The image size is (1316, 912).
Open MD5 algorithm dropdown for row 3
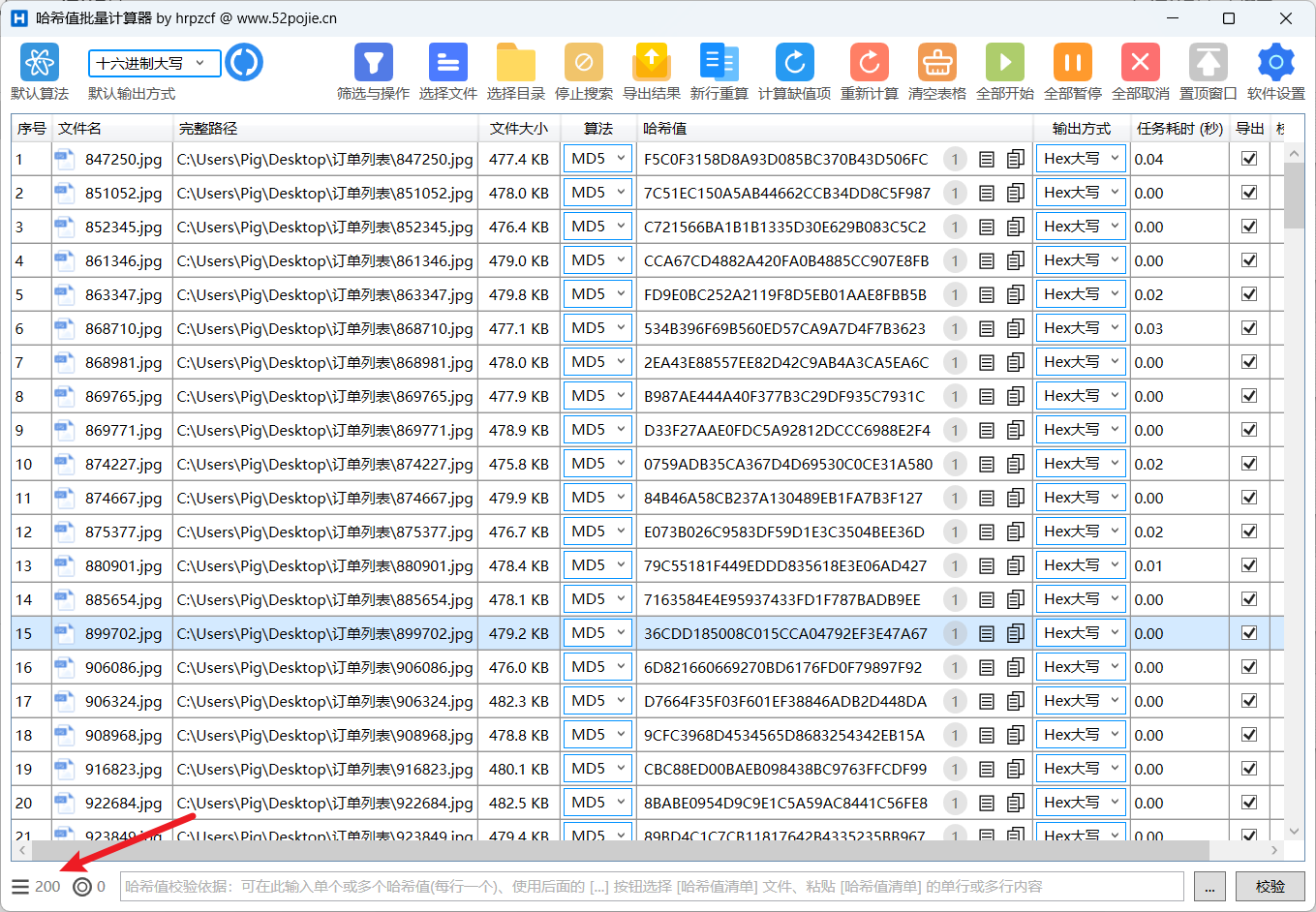[x=597, y=227]
